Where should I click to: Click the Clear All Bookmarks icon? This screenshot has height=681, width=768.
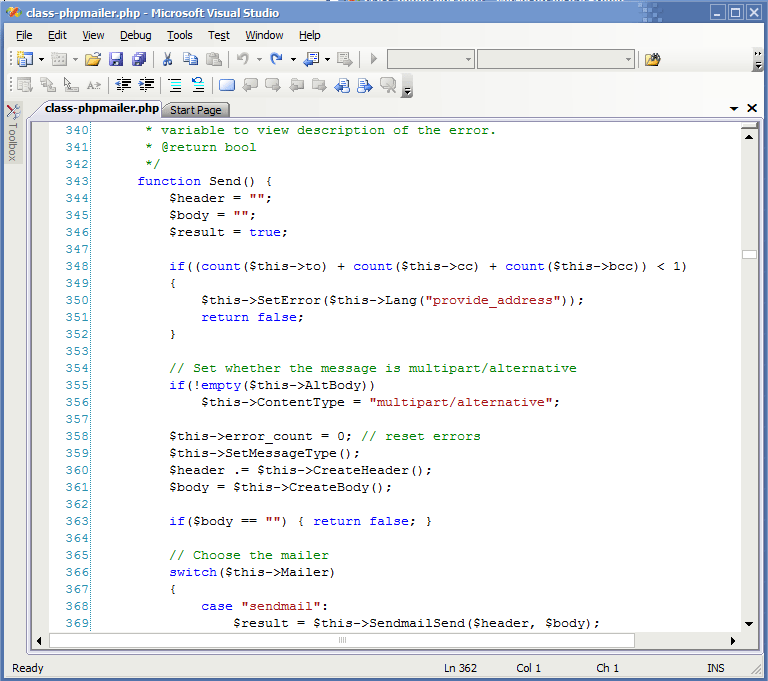[388, 85]
